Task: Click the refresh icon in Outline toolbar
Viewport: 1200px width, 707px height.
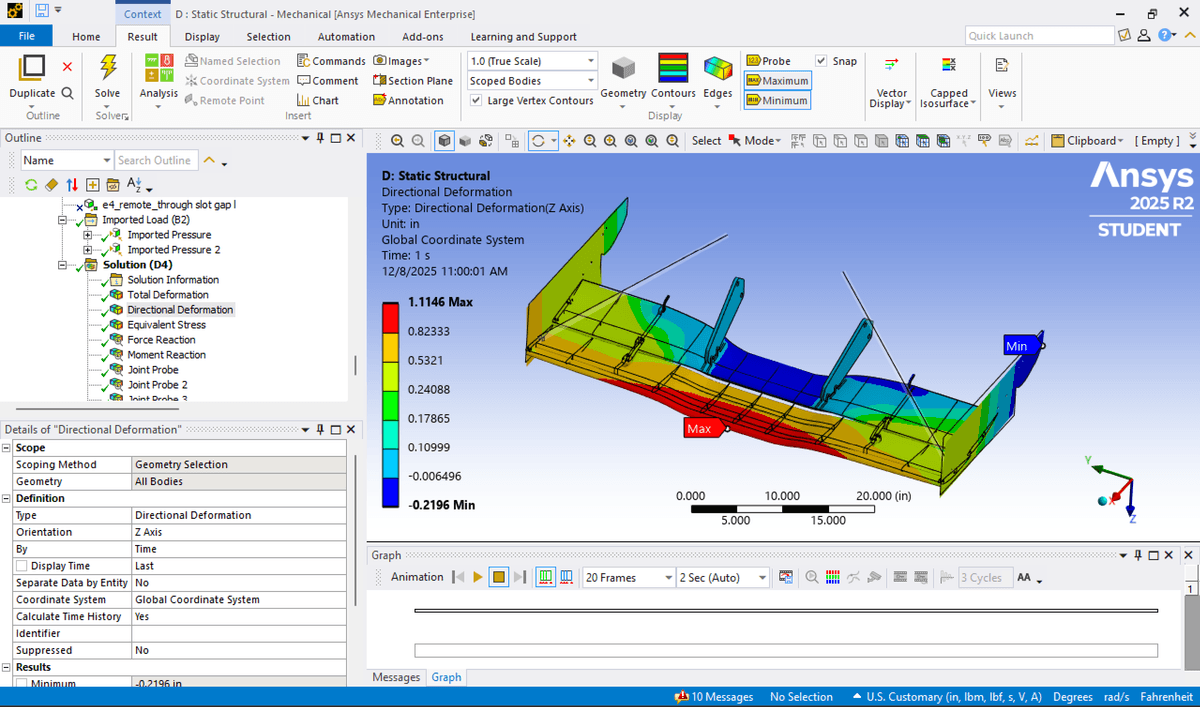Action: tap(31, 185)
